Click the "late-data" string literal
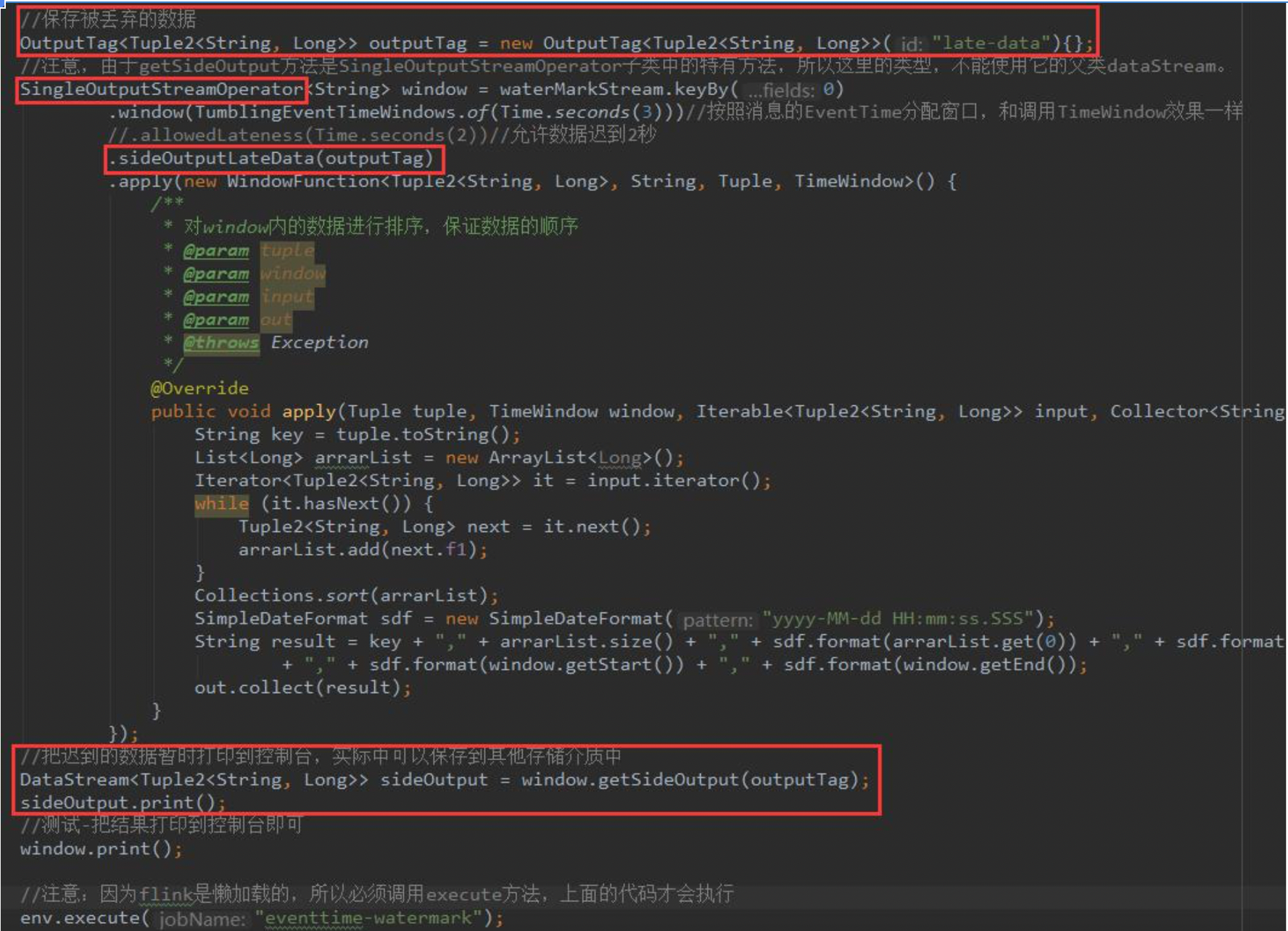This screenshot has width=1288, height=931. (991, 44)
